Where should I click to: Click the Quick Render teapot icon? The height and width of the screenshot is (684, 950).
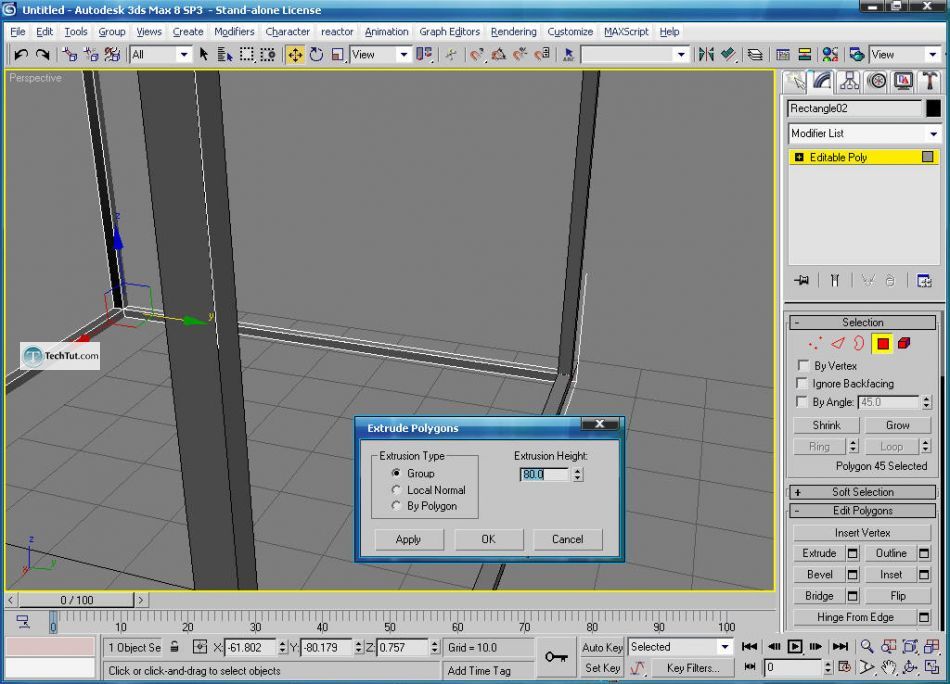coord(857,55)
